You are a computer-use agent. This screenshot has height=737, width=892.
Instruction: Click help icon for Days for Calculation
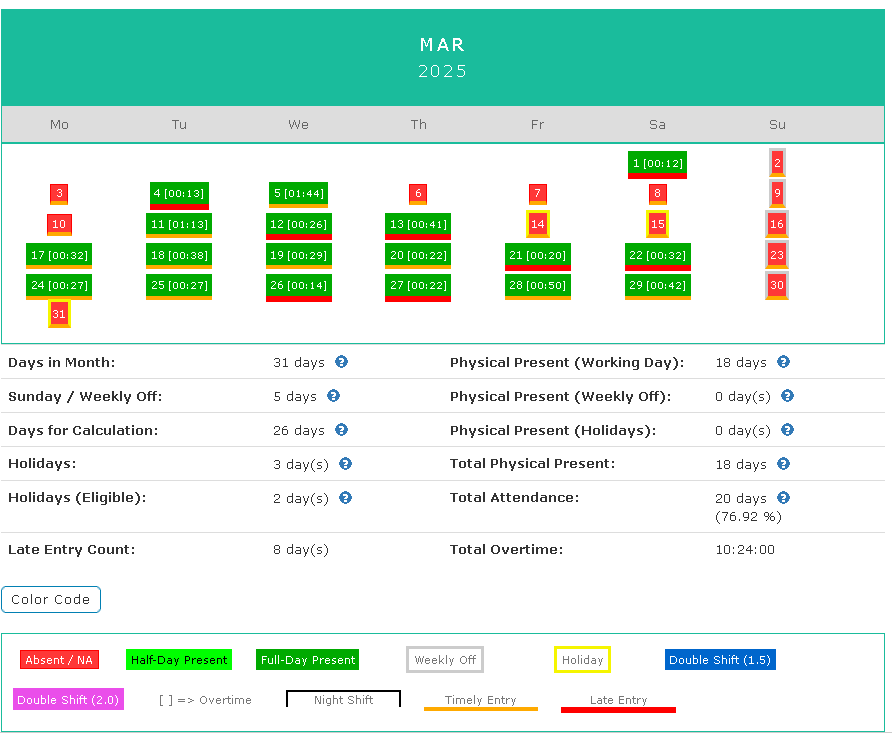tap(341, 430)
